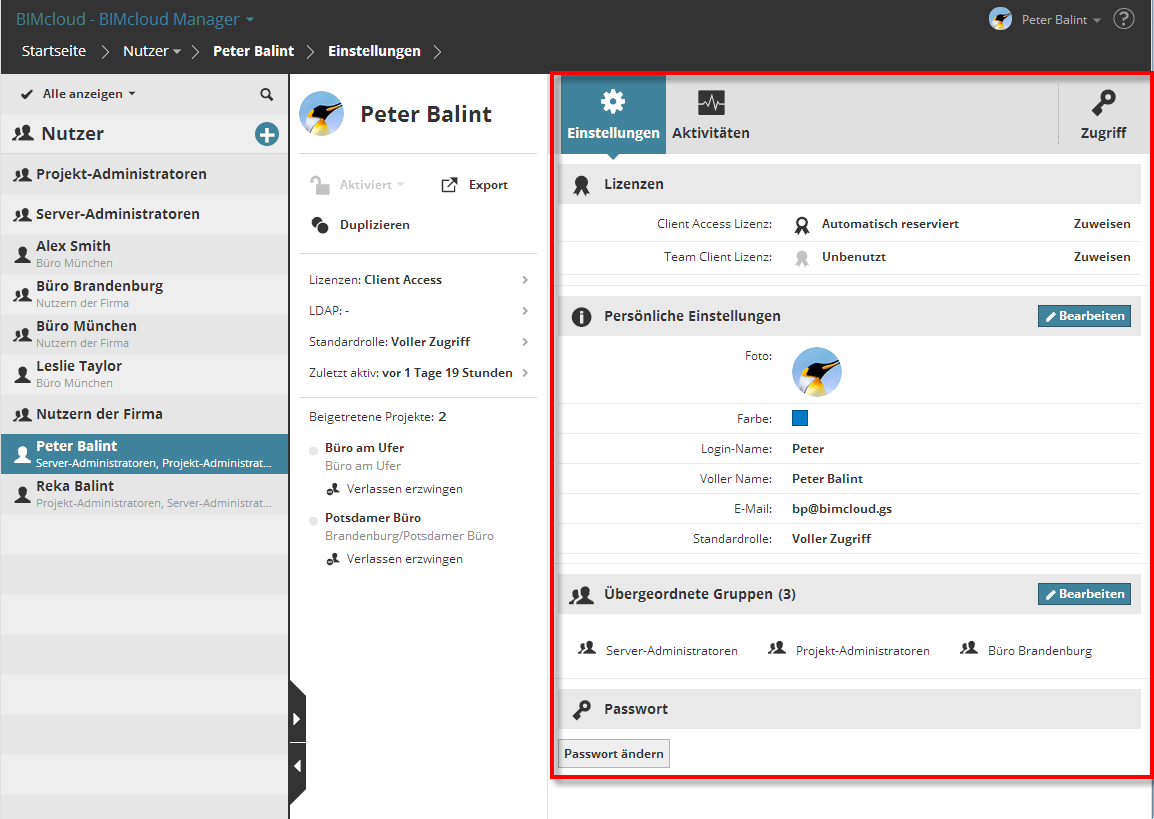Go to Startseite breadcrumb

coord(54,51)
